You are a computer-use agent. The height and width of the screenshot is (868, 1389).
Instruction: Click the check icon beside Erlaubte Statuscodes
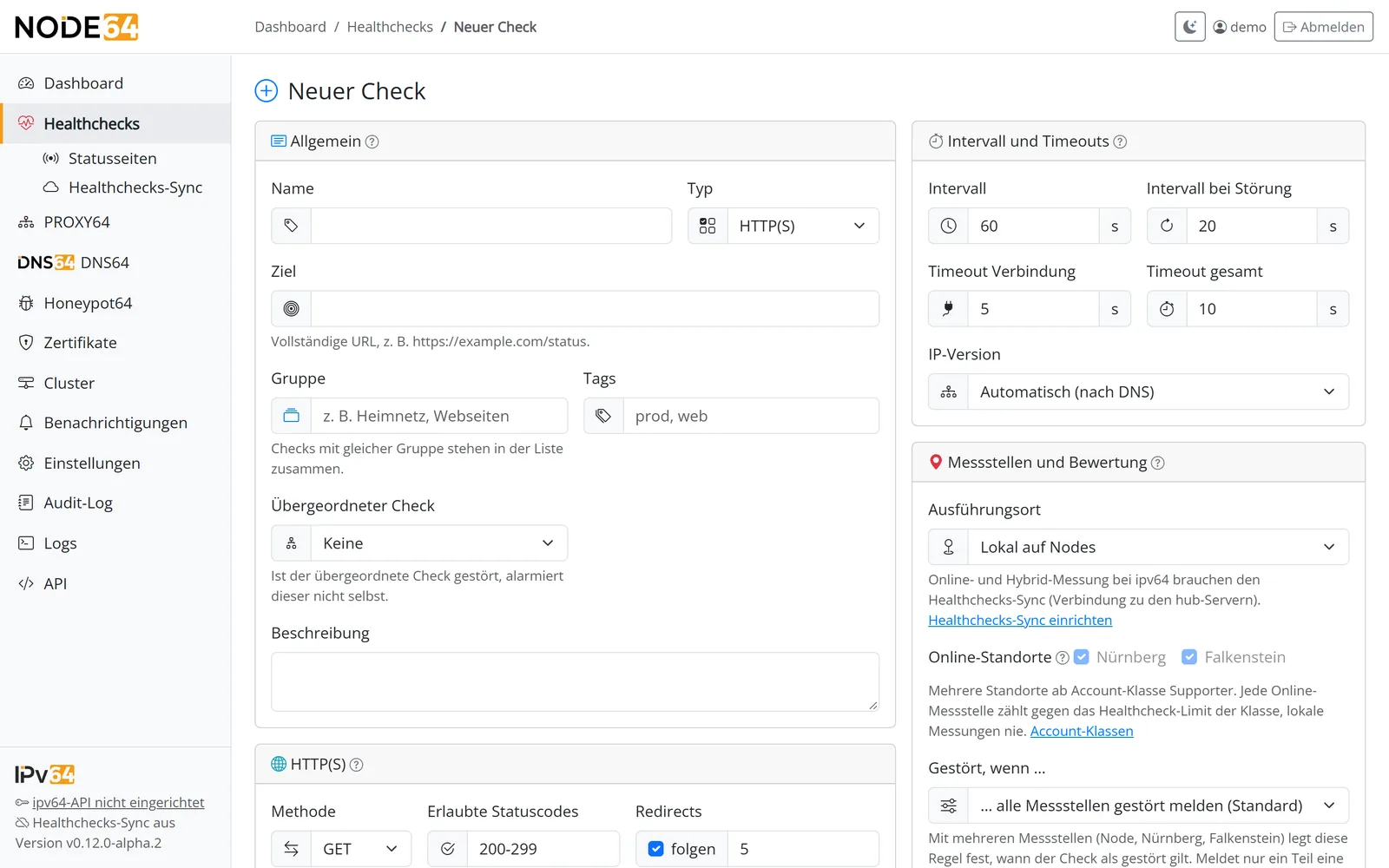pyautogui.click(x=447, y=849)
